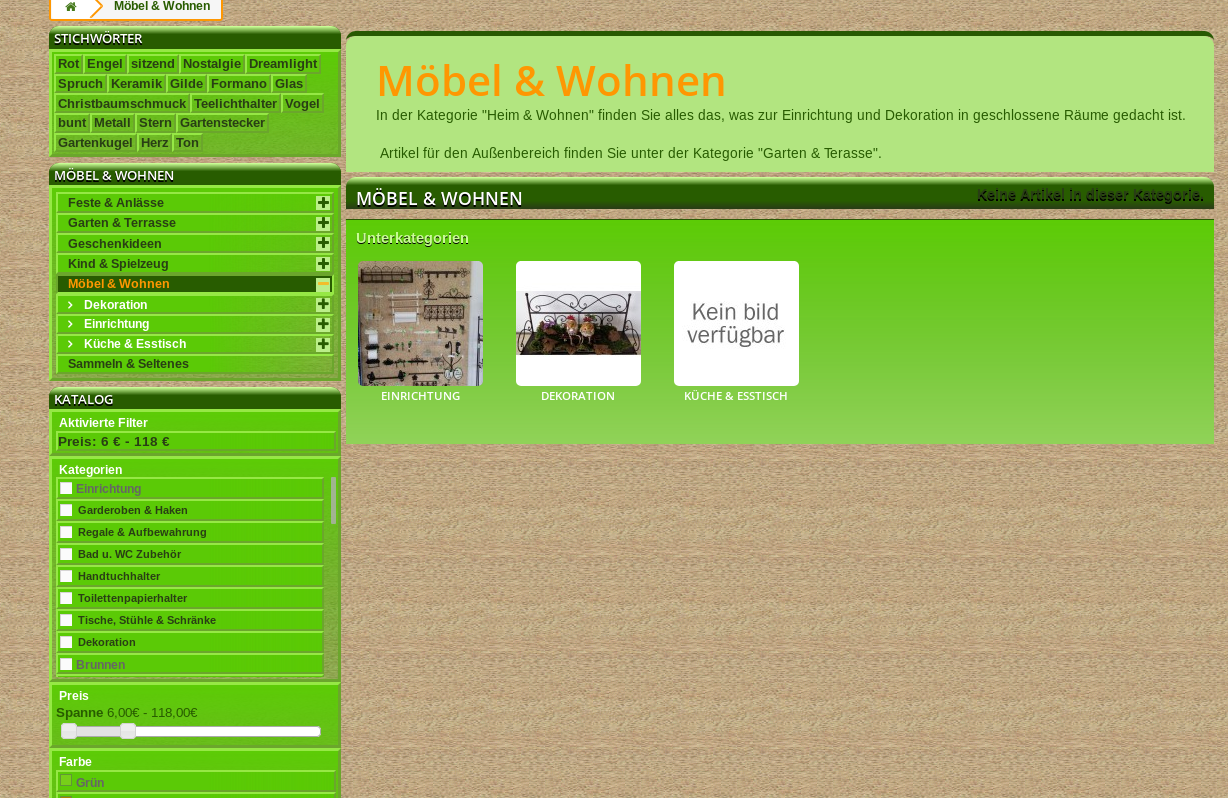The height and width of the screenshot is (798, 1228).
Task: Select the Nostalgie keyword tag
Action: click(x=212, y=64)
